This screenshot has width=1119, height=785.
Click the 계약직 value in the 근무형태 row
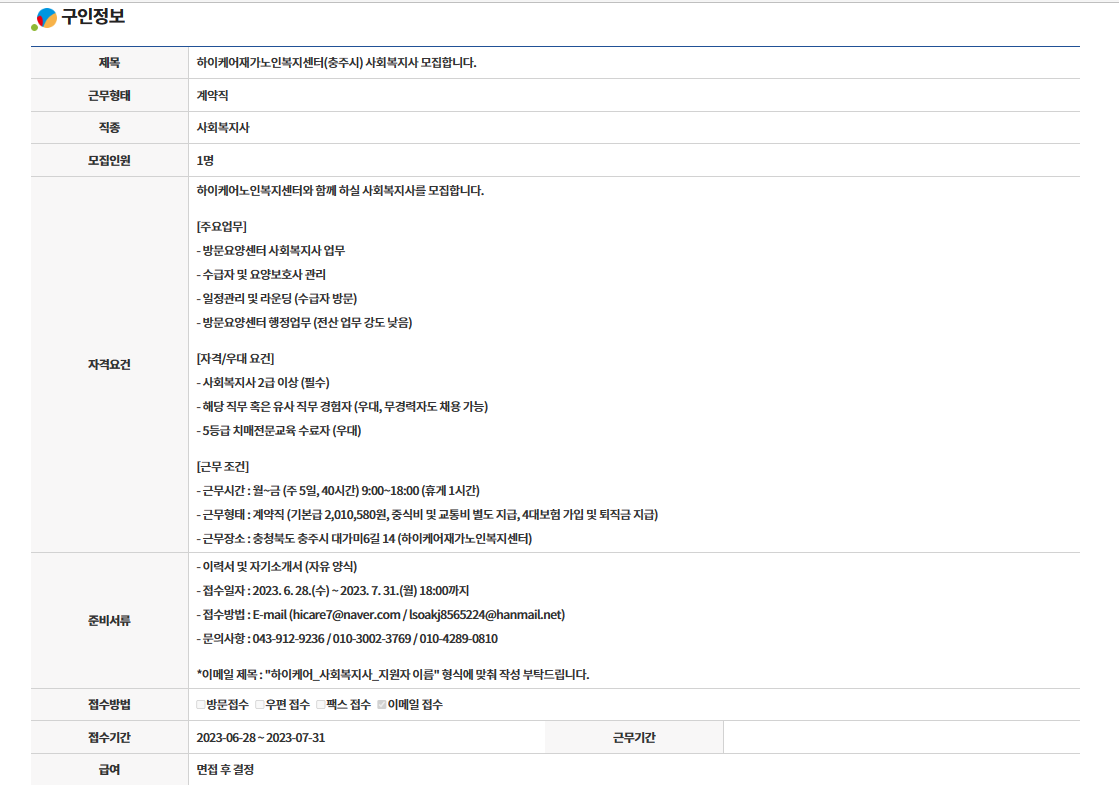(213, 96)
